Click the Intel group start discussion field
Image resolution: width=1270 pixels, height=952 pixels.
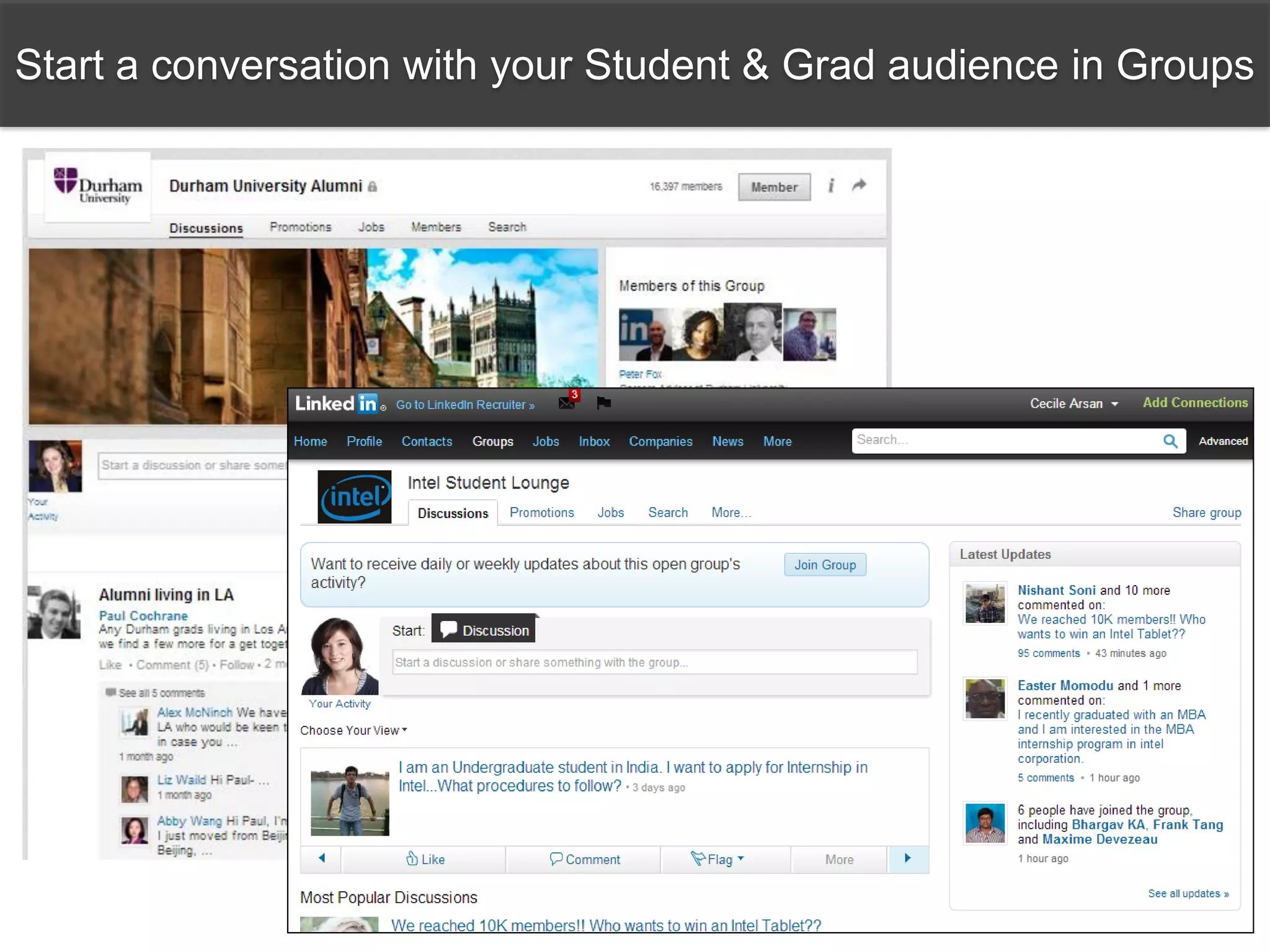tap(655, 662)
